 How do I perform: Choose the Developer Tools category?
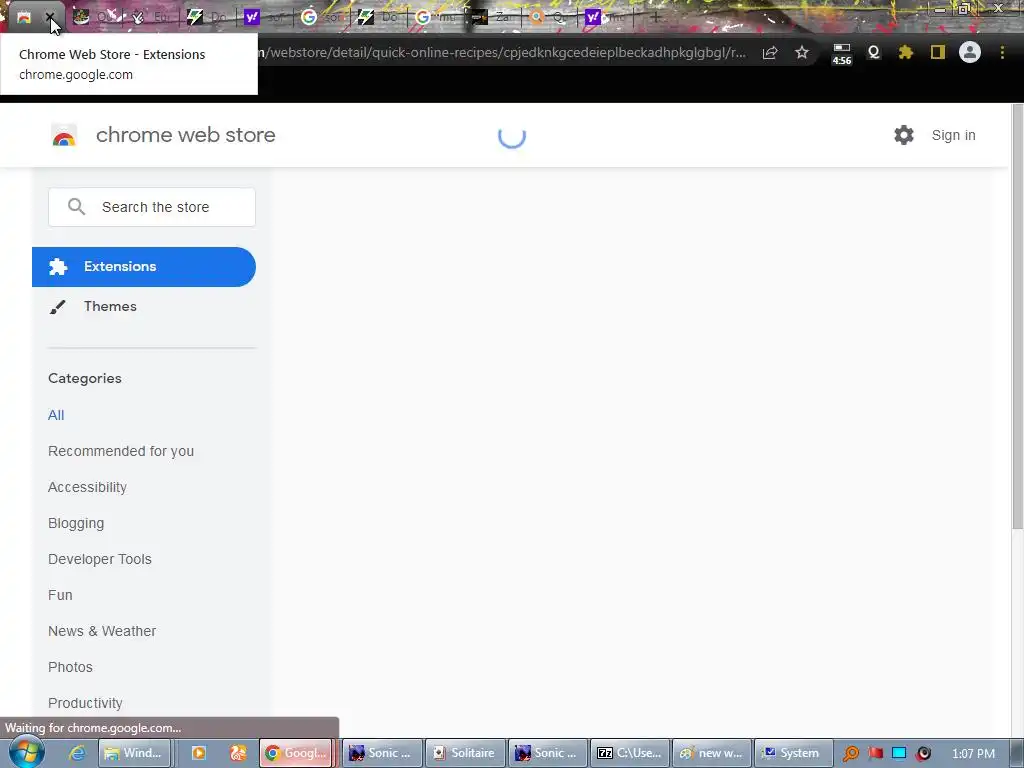tap(100, 559)
